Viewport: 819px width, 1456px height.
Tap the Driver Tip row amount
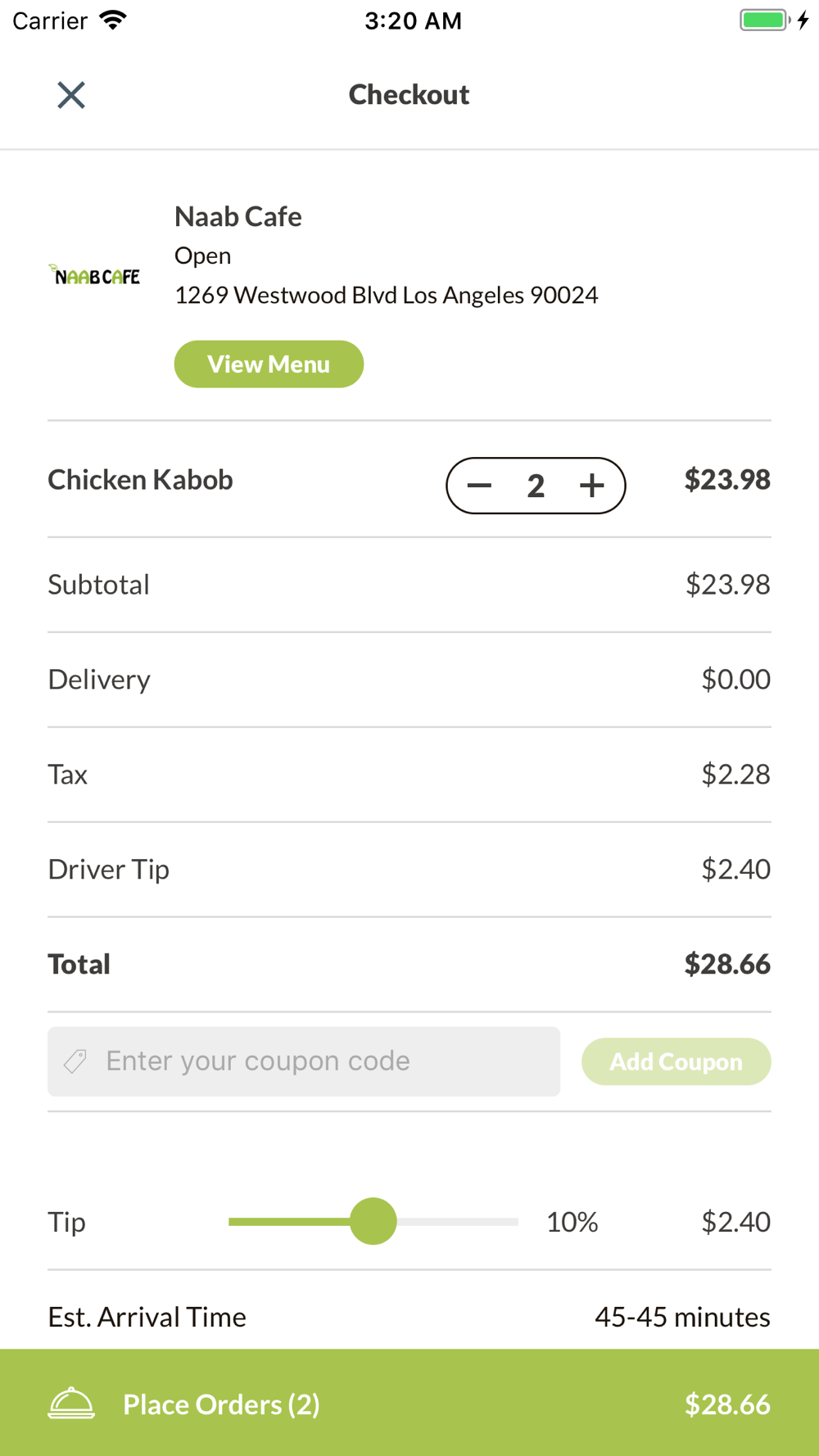click(x=735, y=870)
